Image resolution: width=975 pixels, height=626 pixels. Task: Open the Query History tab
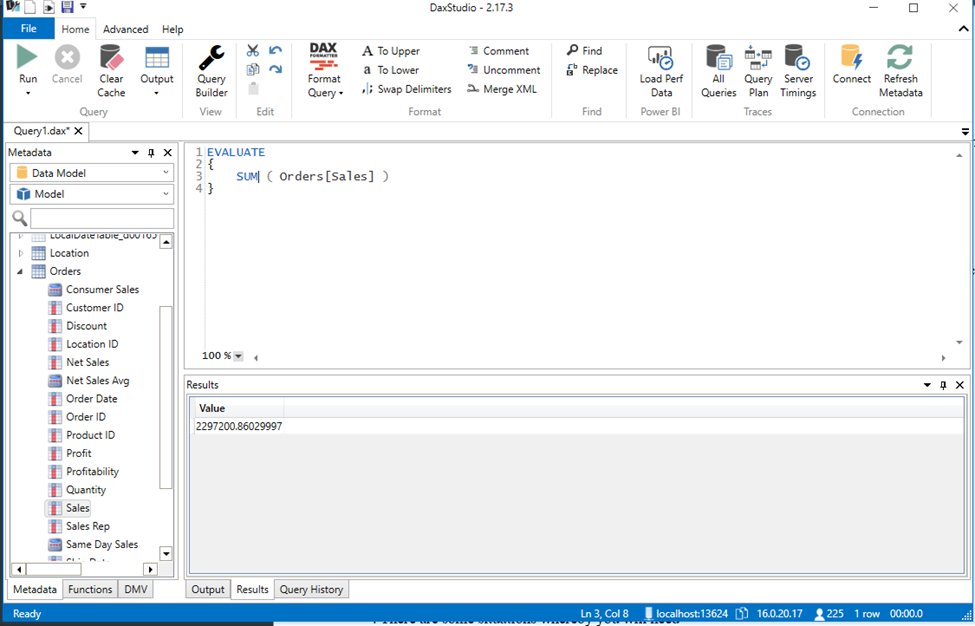pos(311,589)
